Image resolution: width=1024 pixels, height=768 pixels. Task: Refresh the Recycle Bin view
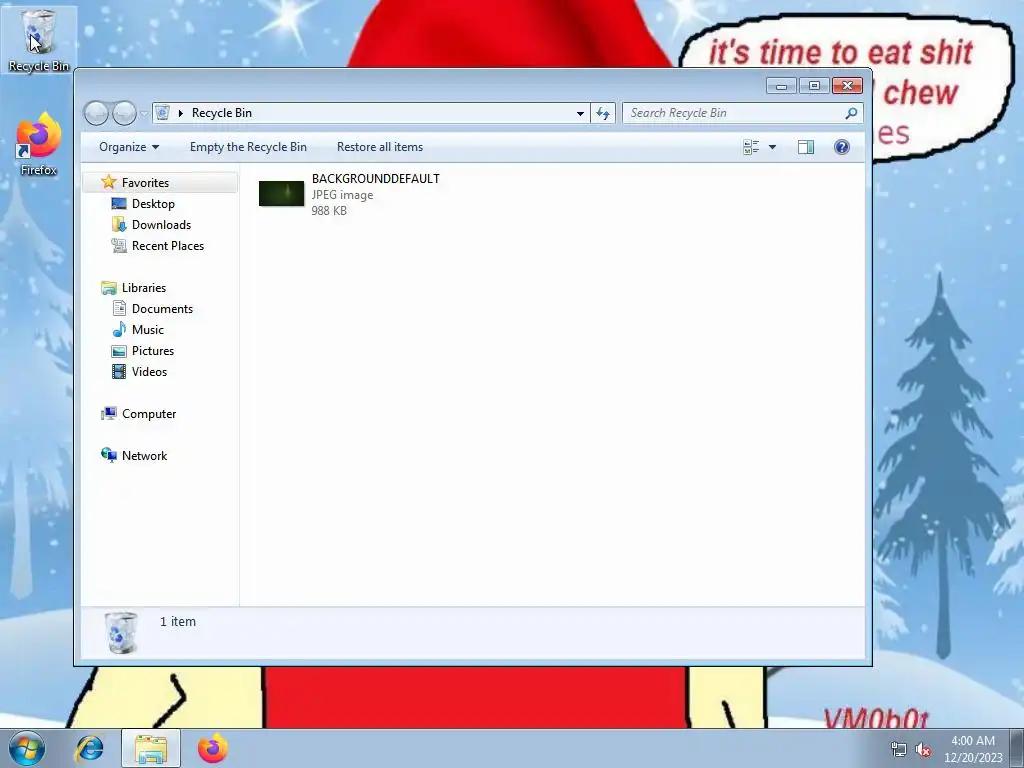point(603,114)
